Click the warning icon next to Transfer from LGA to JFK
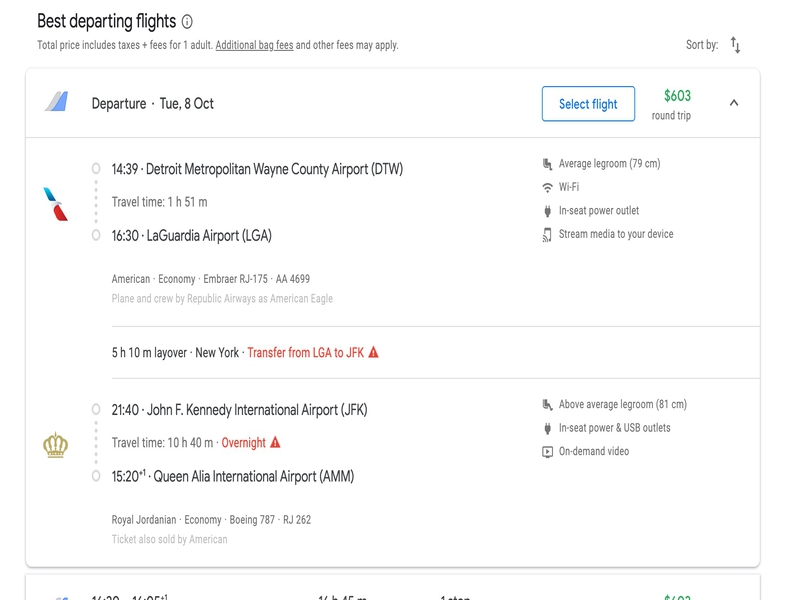800x600 pixels. pos(373,352)
